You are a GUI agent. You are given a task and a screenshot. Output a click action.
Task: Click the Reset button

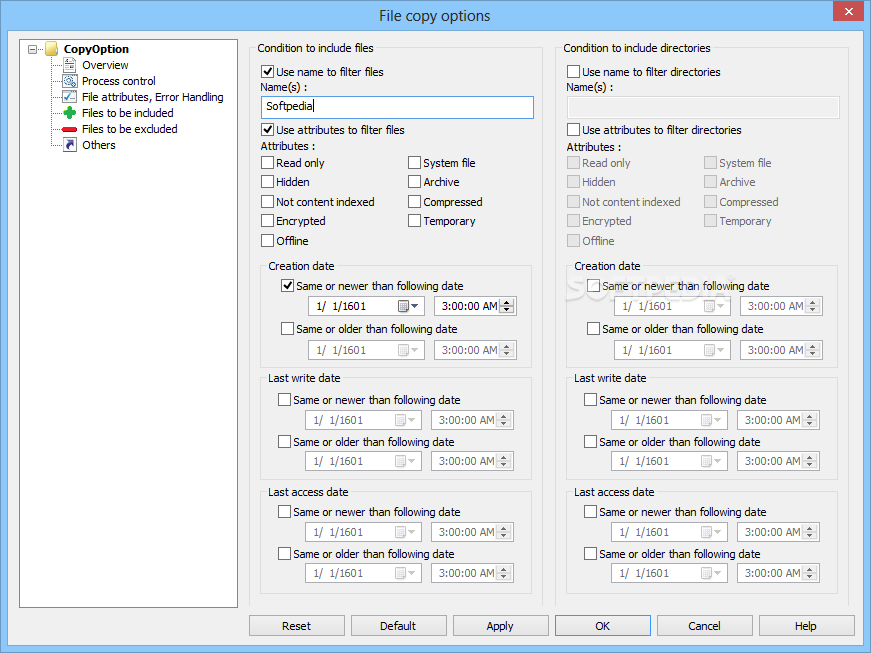[x=297, y=626]
